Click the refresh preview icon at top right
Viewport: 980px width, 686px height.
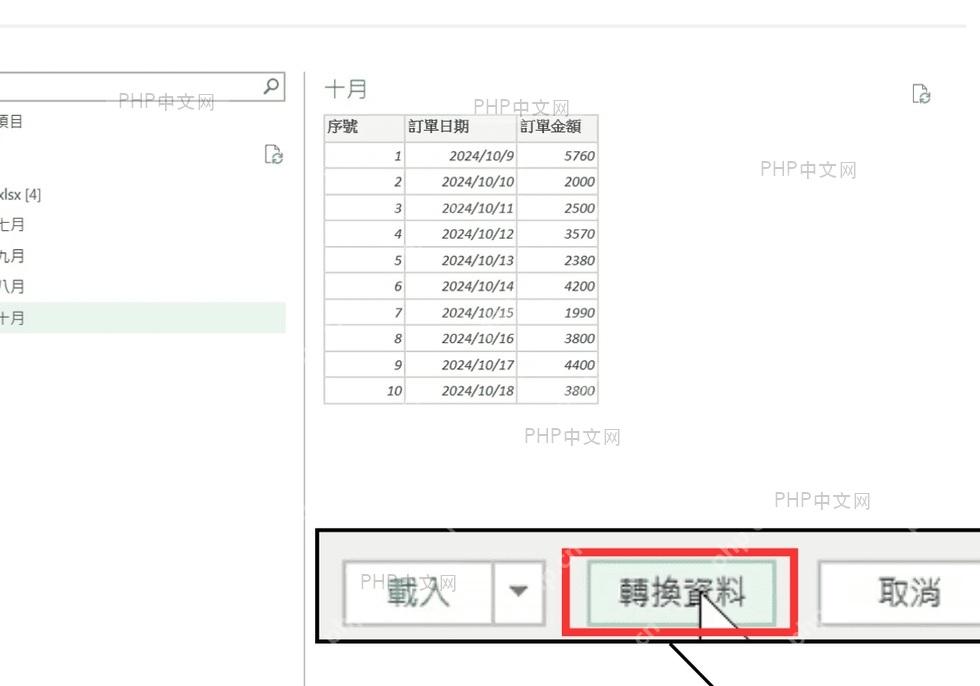pyautogui.click(x=921, y=94)
